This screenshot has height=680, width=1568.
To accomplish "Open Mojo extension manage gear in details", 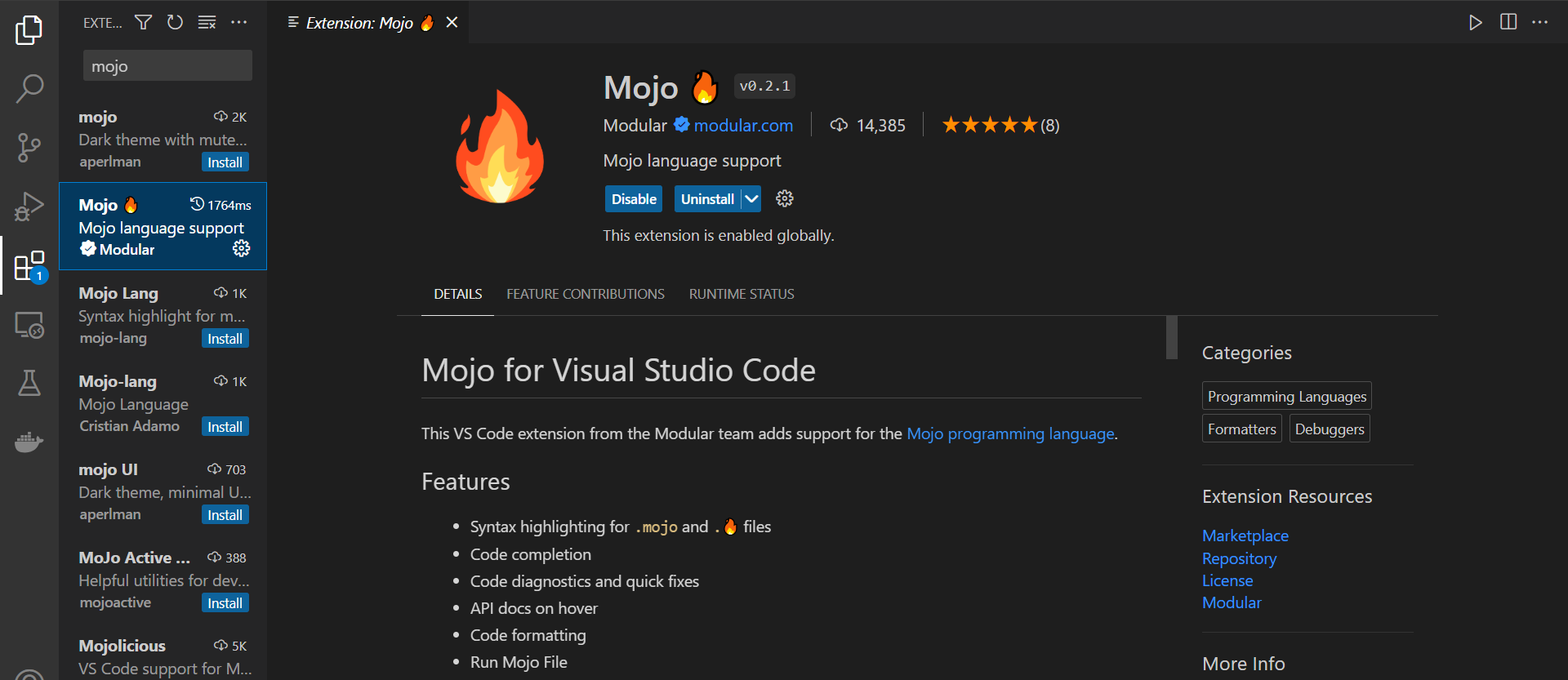I will pyautogui.click(x=785, y=199).
